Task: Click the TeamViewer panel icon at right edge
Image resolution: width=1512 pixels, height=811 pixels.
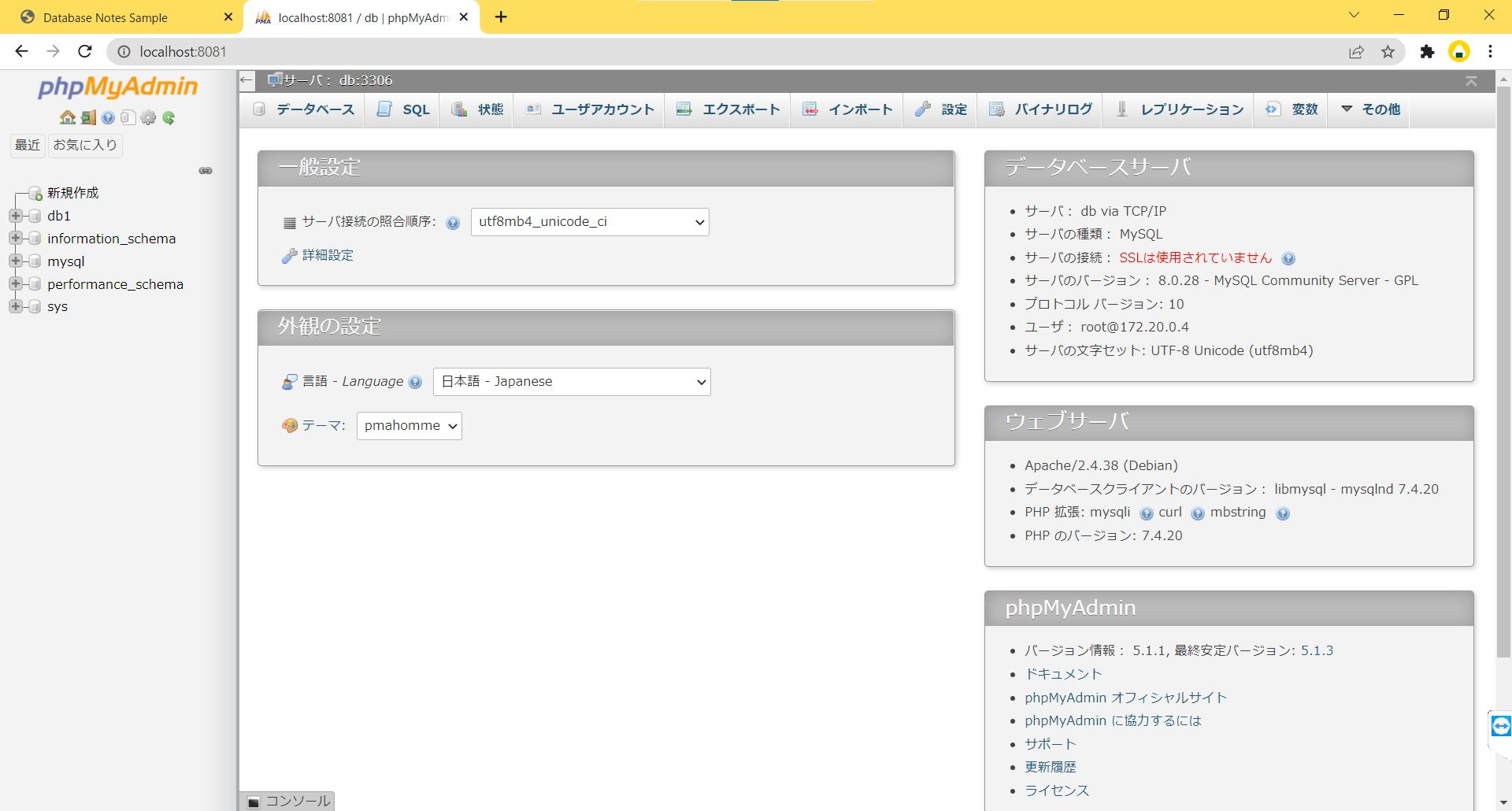Action: [1501, 726]
